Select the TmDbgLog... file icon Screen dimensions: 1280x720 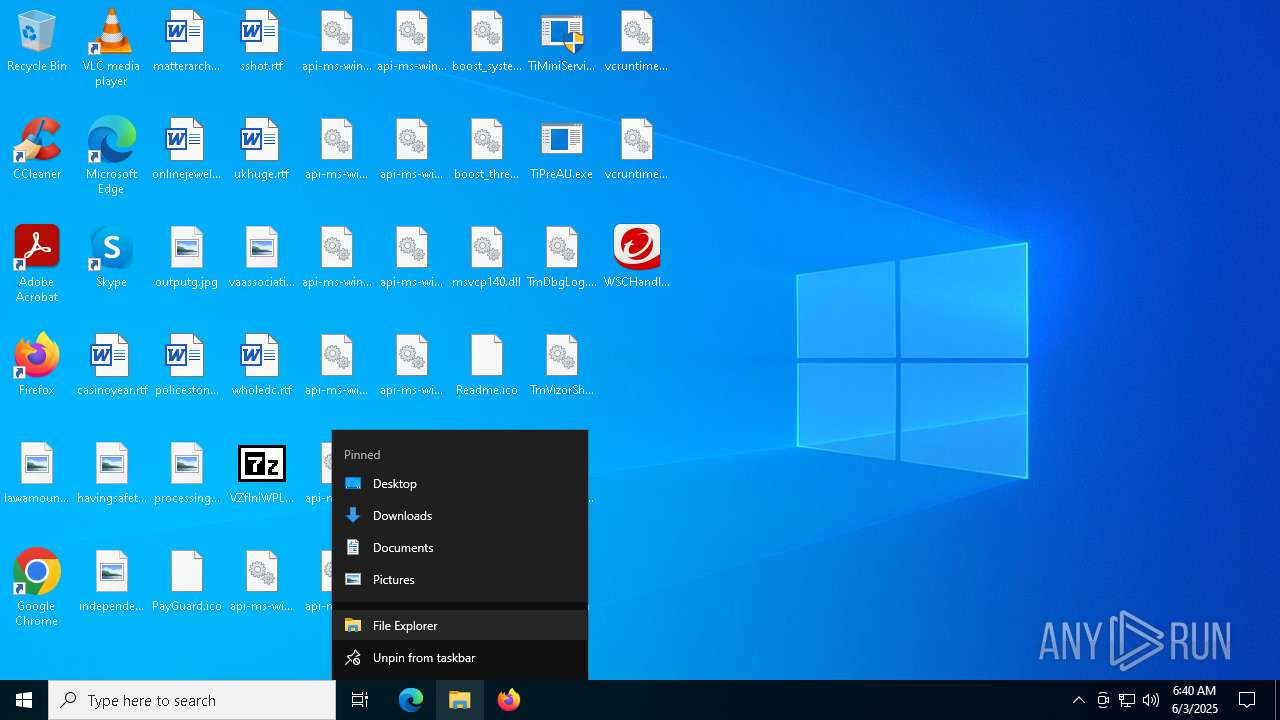(x=562, y=257)
